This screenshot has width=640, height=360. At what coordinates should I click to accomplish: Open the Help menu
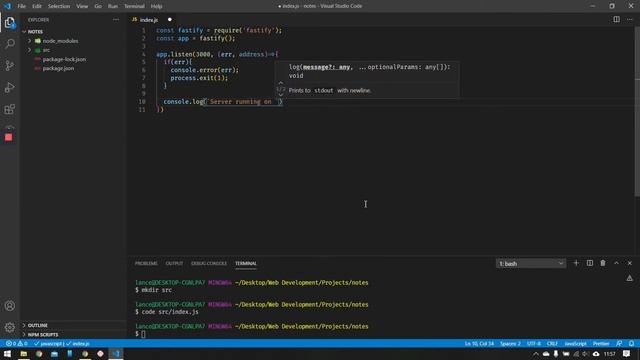(156, 6)
